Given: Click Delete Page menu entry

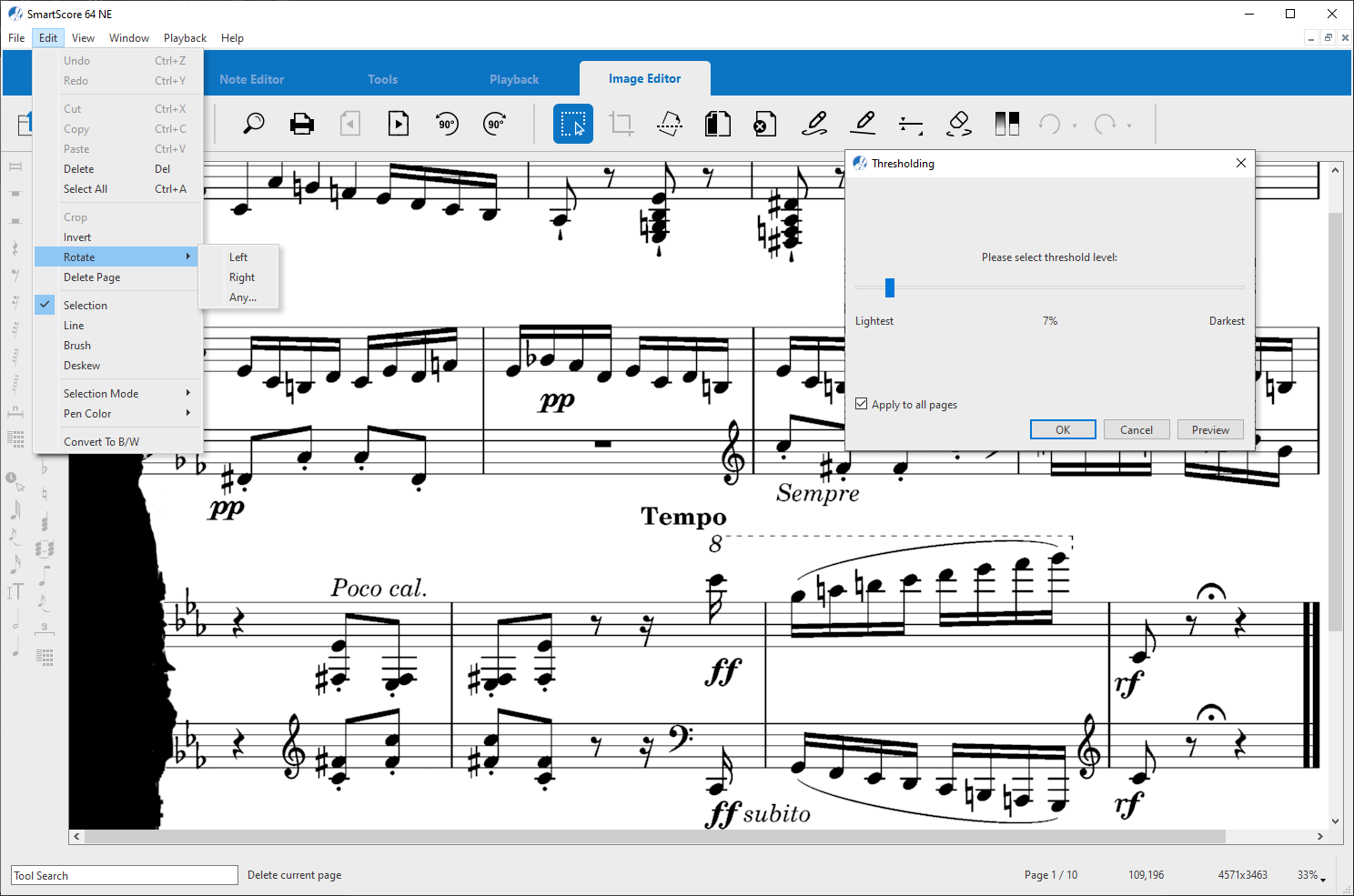Looking at the screenshot, I should tap(118, 277).
